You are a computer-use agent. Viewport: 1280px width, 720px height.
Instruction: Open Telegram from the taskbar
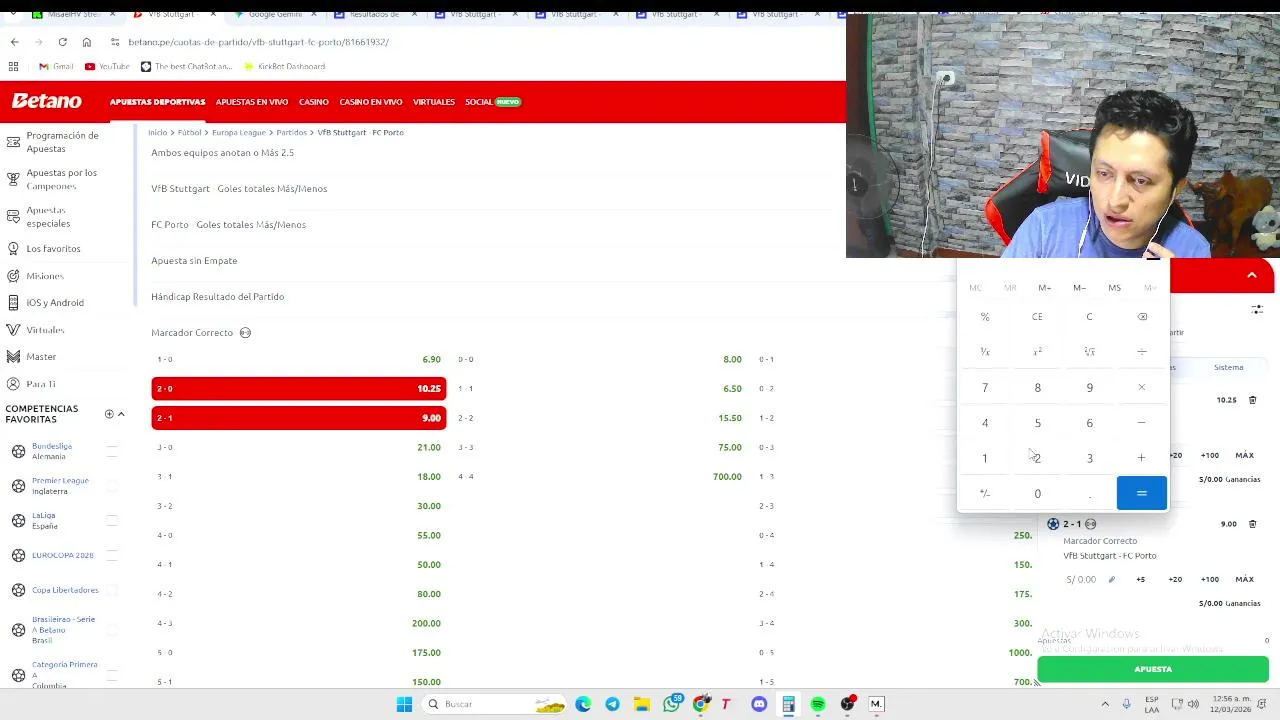pos(612,704)
